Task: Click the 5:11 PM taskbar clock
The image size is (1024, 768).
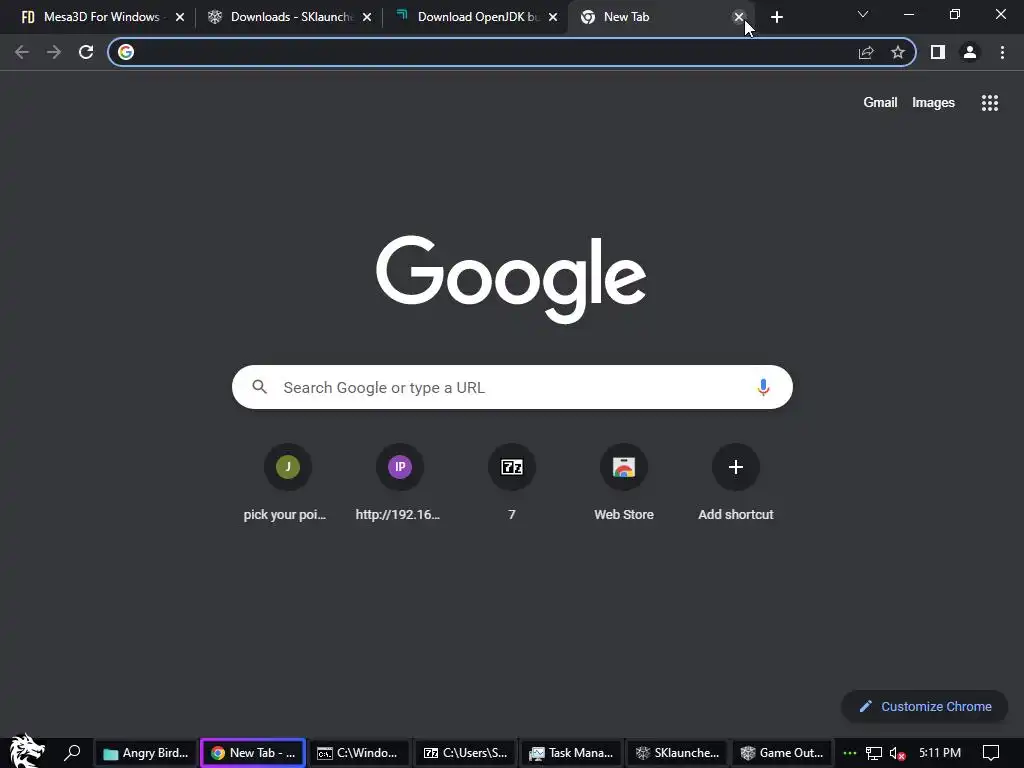Action: 940,753
